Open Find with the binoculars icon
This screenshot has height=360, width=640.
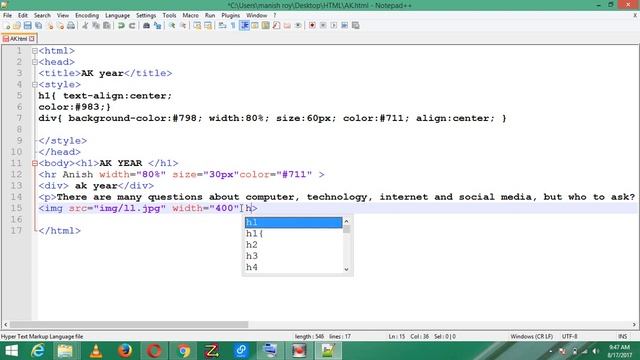click(x=146, y=25)
